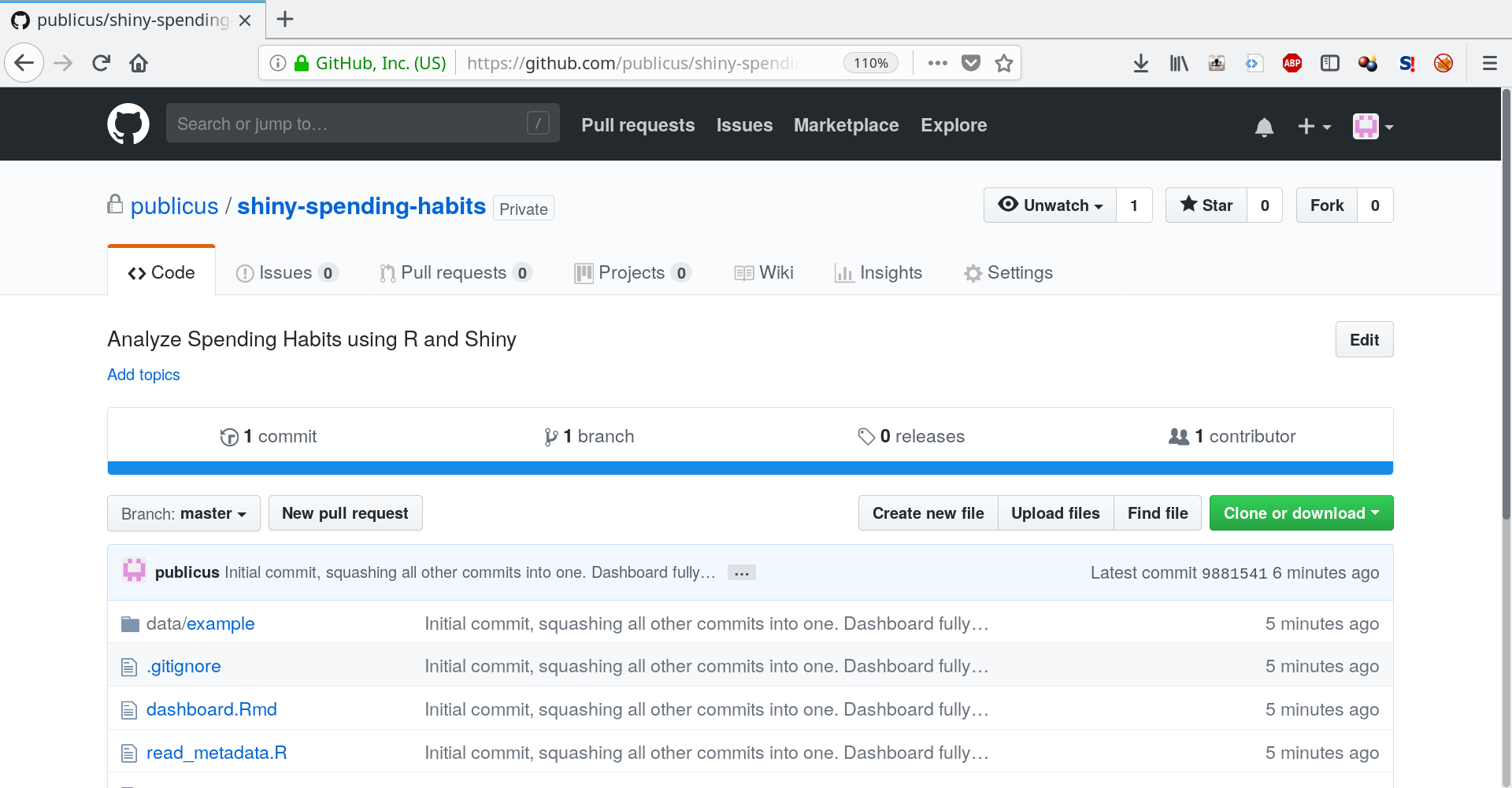1512x788 pixels.
Task: Switch to the Settings tab
Action: (x=1008, y=272)
